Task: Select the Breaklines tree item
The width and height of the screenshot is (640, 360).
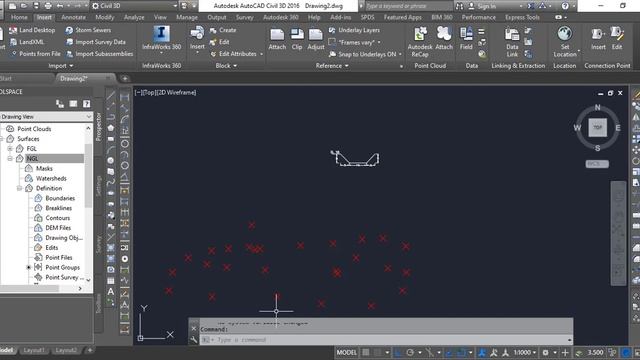Action: tap(58, 208)
